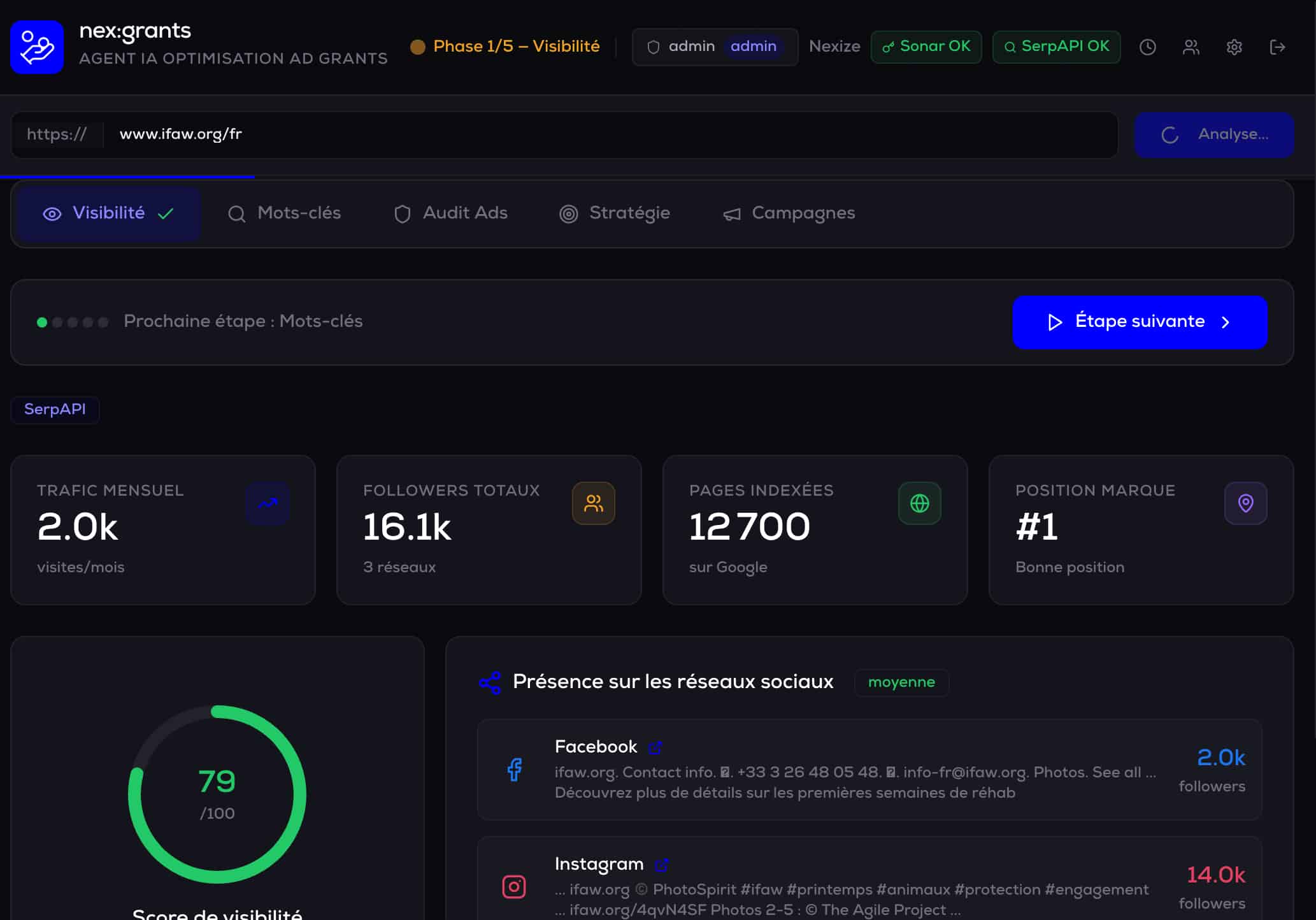Click the trending arrow icon in Trafic Mensuel

[x=268, y=503]
